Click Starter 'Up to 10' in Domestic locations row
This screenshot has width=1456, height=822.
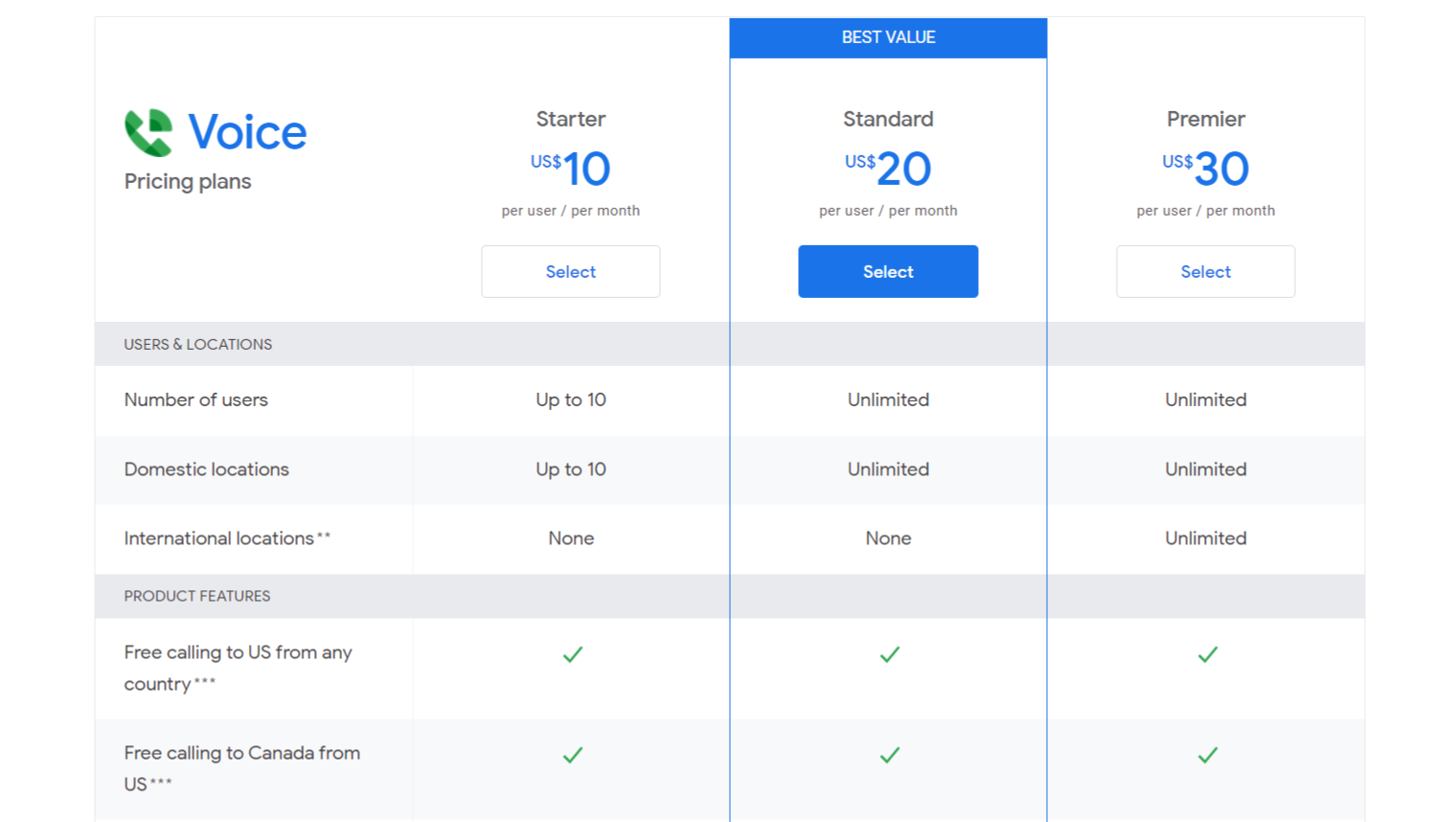point(571,469)
